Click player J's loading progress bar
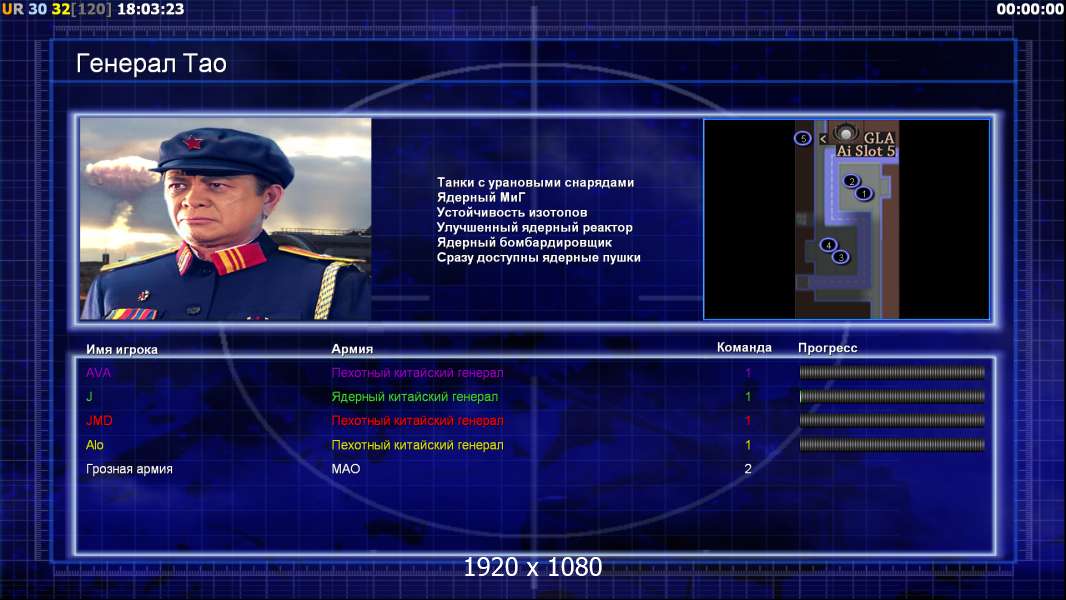Screen dimensions: 1066x600 892,396
